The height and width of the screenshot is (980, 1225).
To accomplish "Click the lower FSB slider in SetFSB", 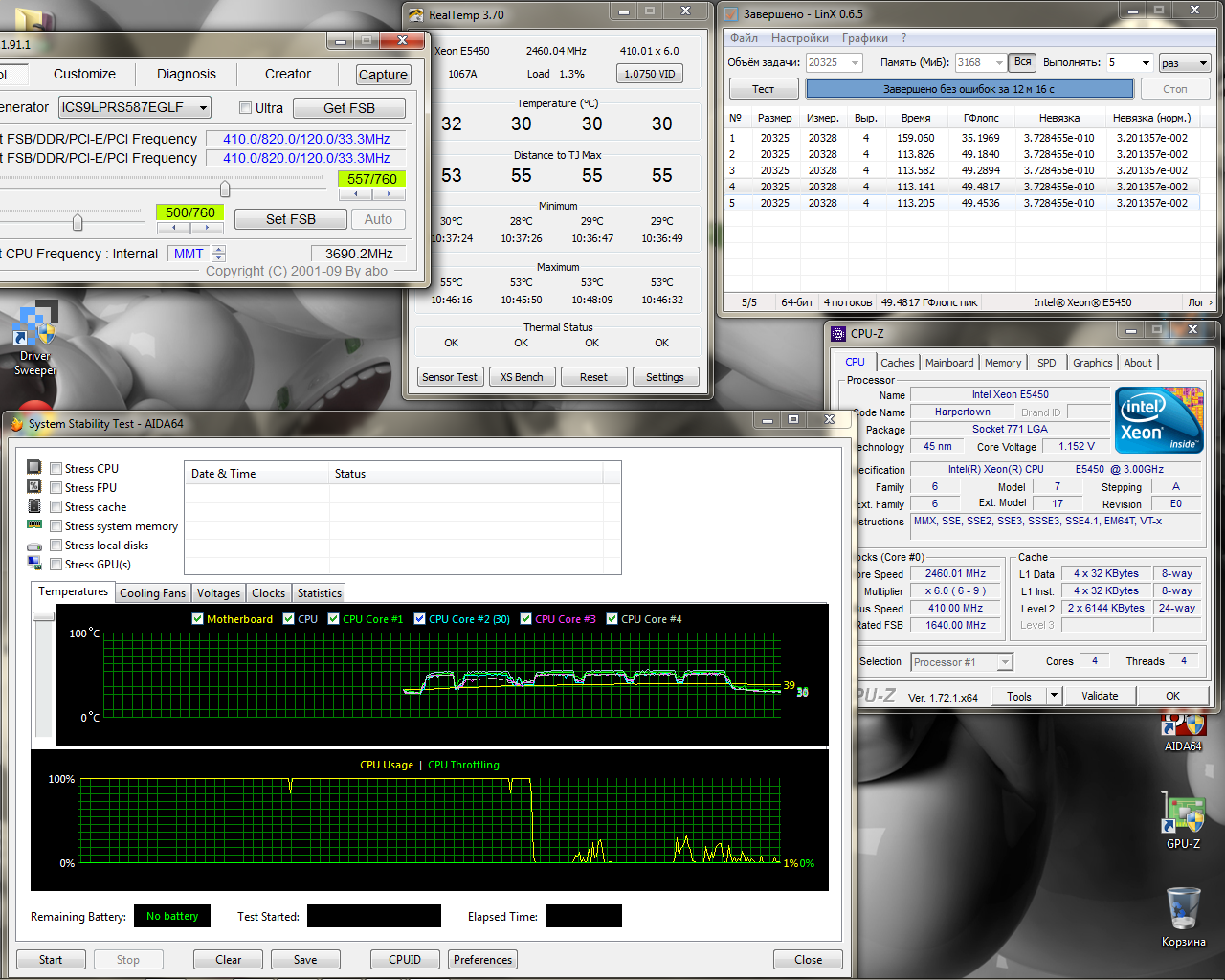I will click(78, 223).
